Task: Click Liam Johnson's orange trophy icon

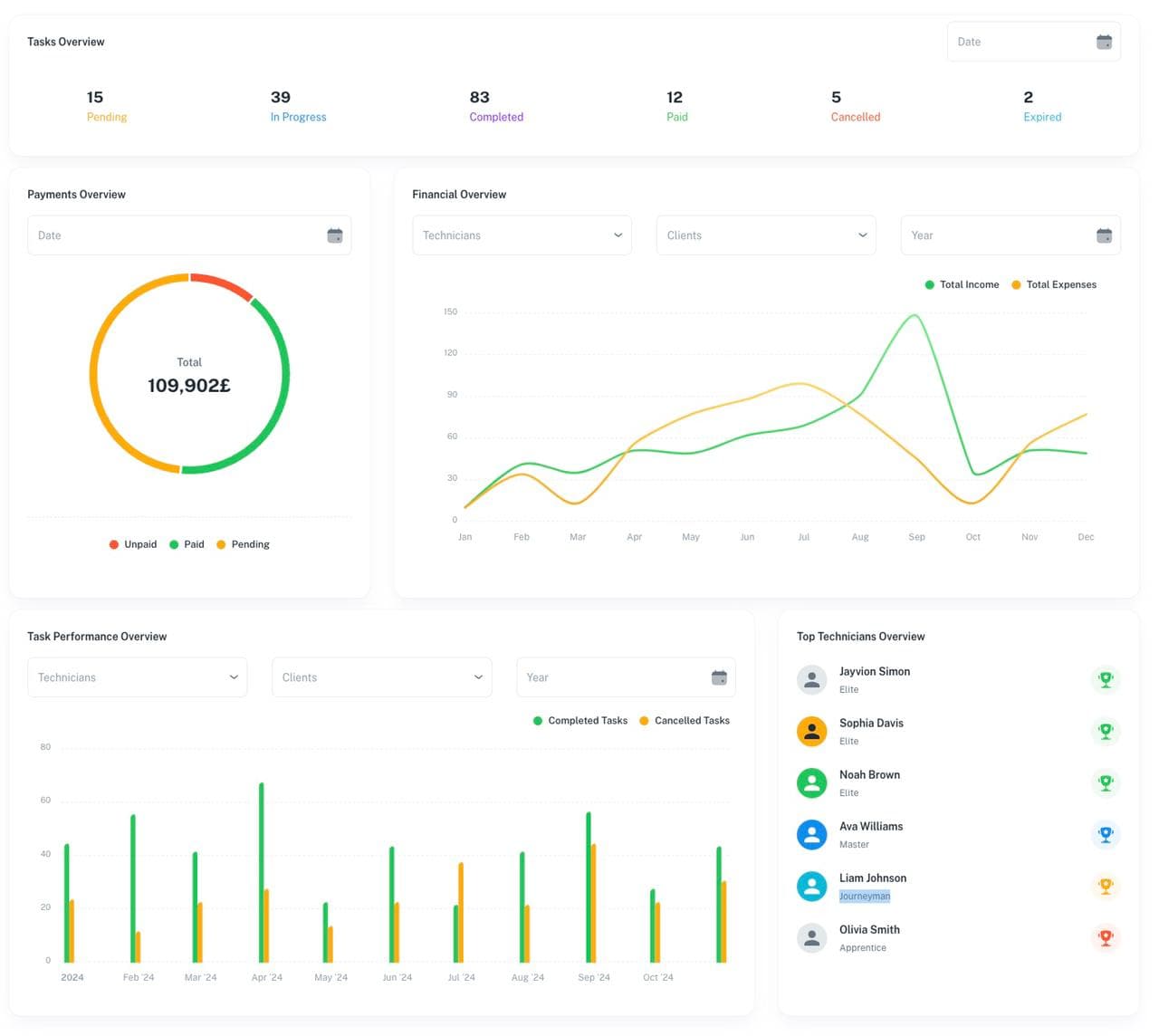Action: (1106, 886)
